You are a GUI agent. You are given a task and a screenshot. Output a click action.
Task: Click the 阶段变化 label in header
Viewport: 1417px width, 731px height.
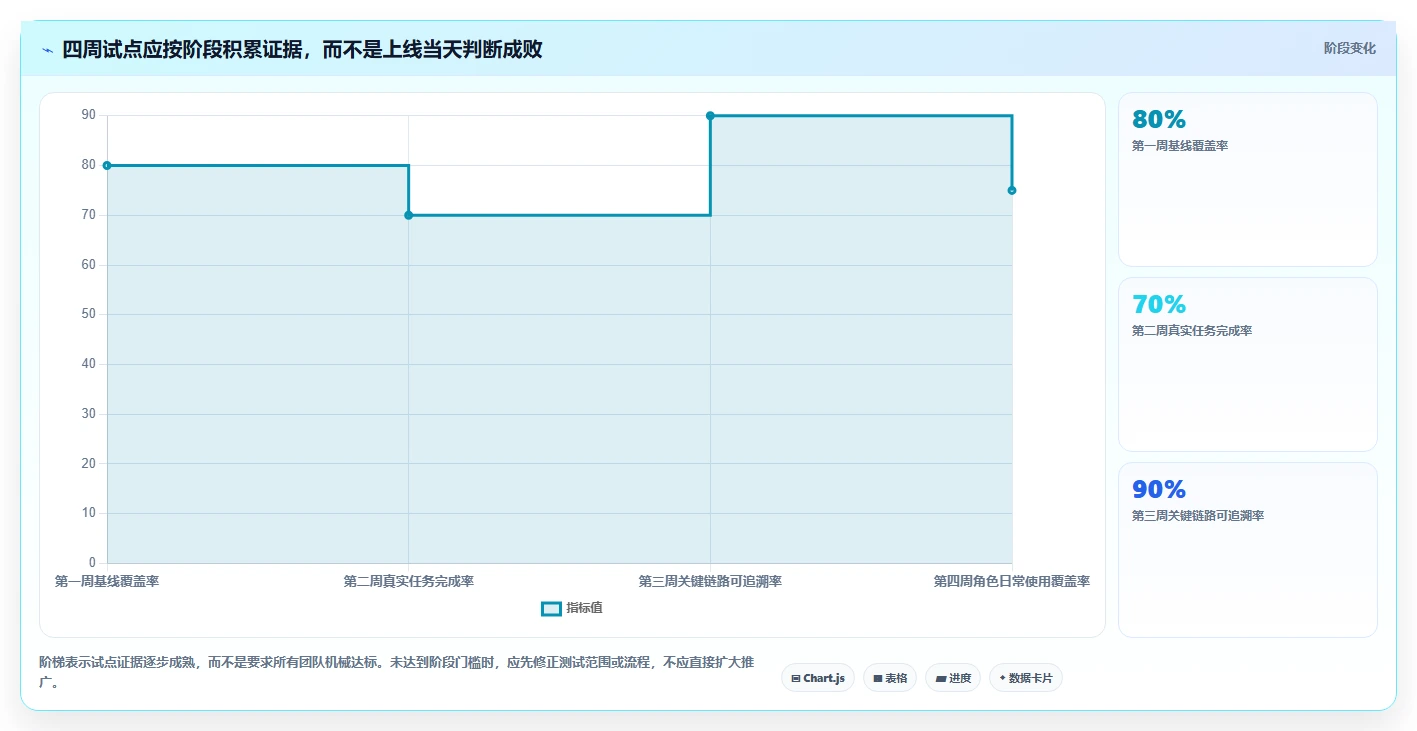tap(1349, 48)
